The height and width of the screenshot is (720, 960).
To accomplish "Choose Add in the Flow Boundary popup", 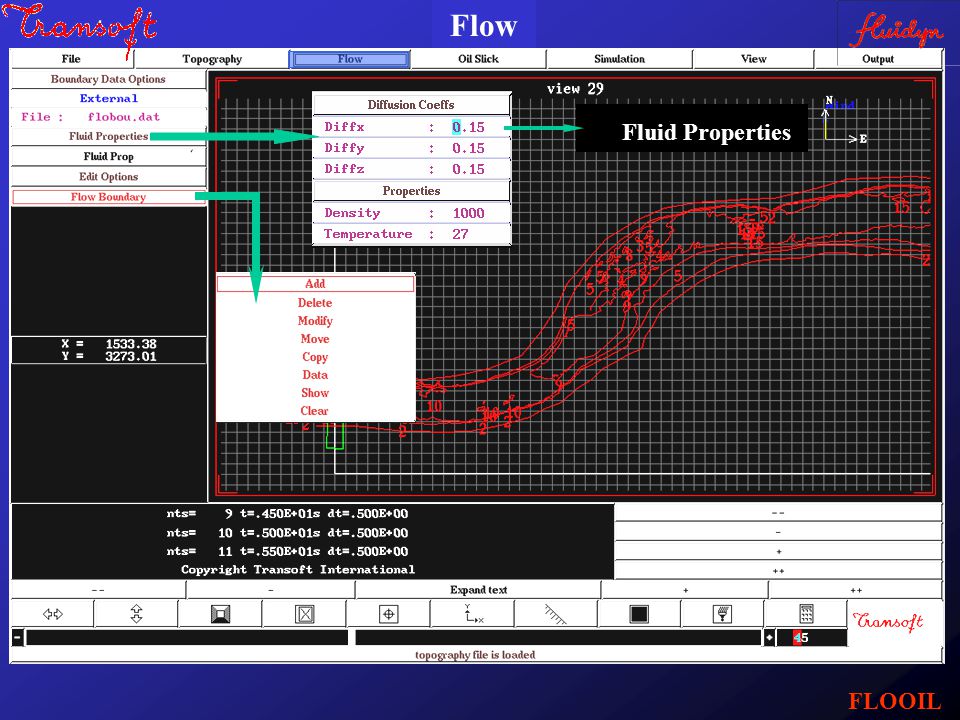I will tap(315, 283).
